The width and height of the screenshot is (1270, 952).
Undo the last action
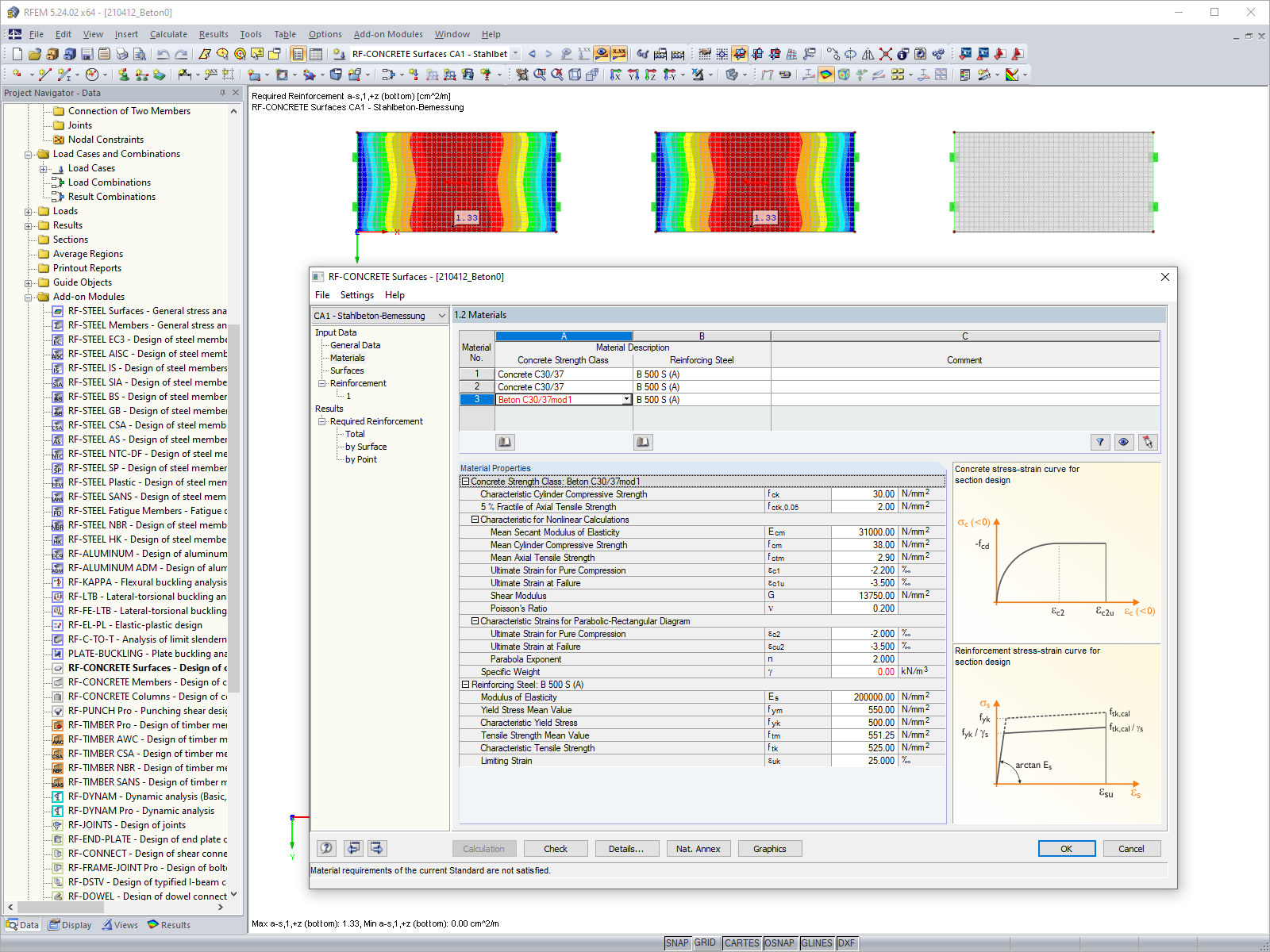(164, 53)
